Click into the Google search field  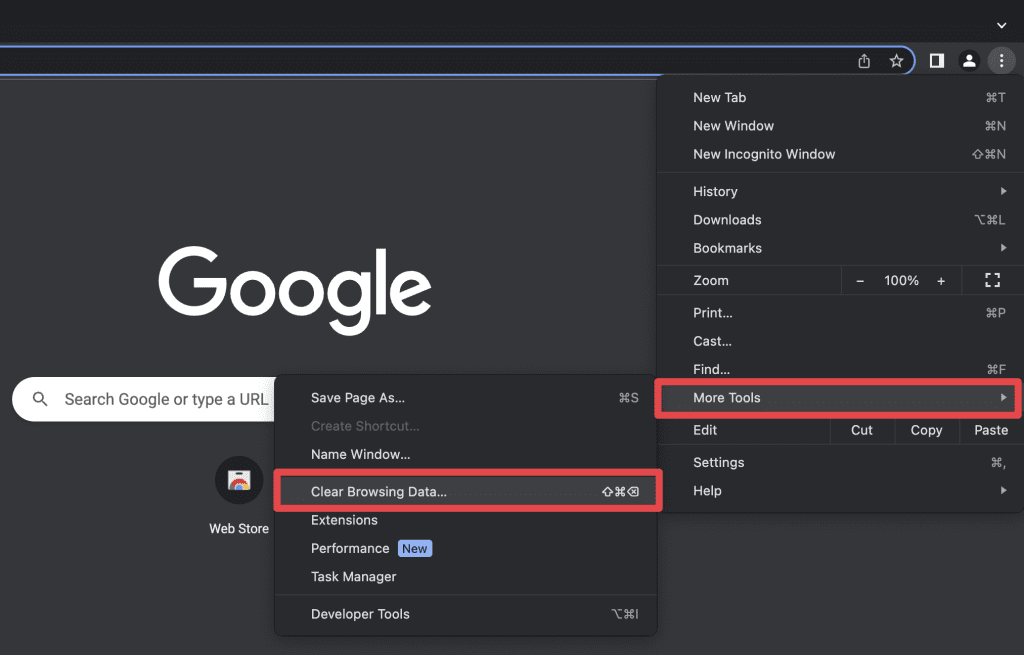[144, 399]
